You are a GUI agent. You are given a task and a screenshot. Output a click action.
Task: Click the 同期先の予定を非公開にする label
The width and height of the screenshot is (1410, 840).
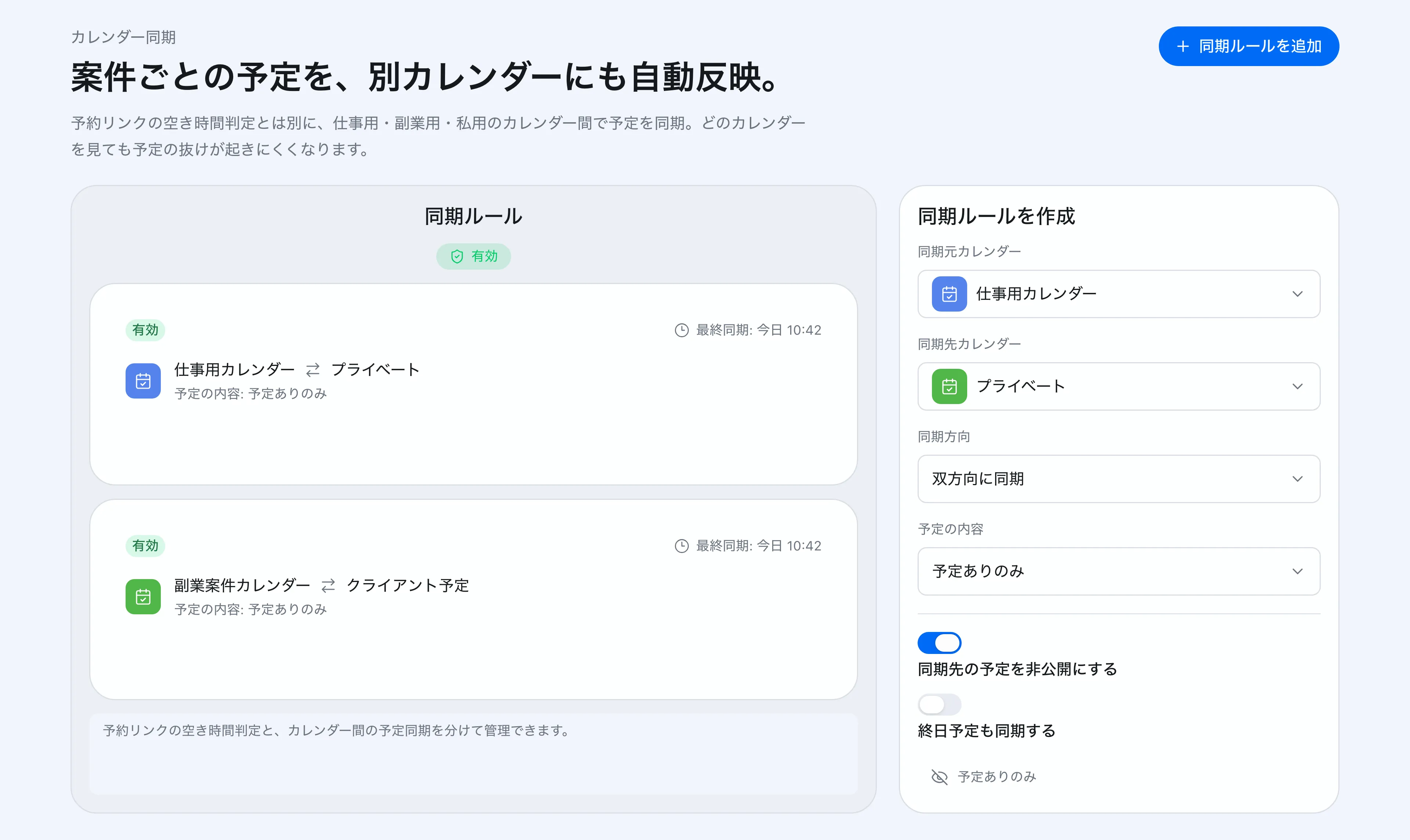pyautogui.click(x=1017, y=669)
